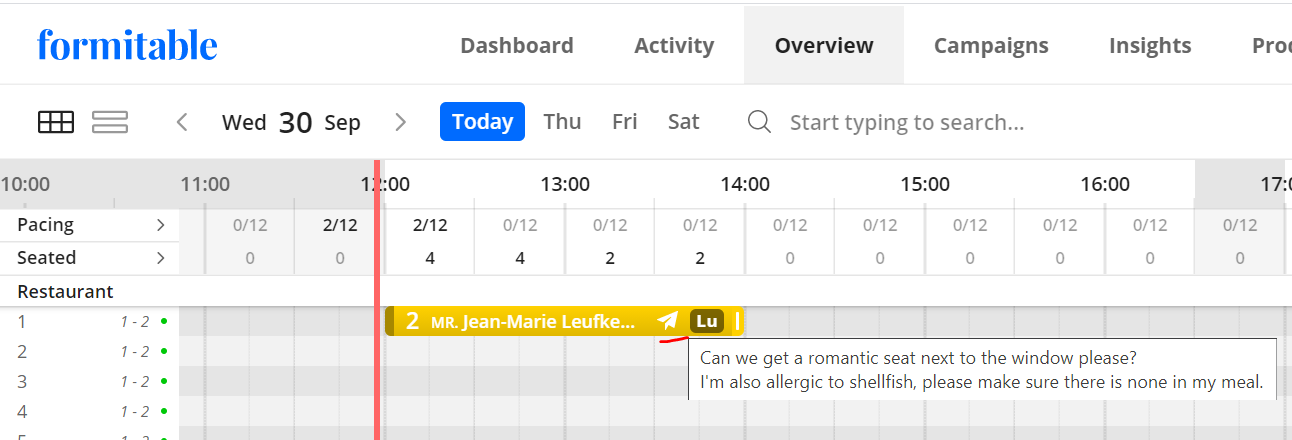Screen dimensions: 1292x440
Task: Click green status dot for table 1
Action: point(164,321)
